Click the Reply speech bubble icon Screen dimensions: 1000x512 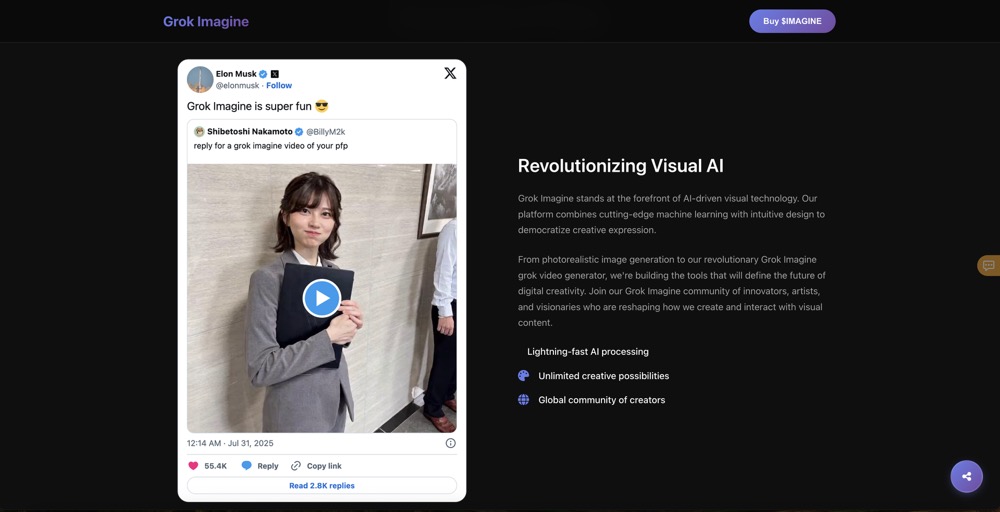pos(247,465)
